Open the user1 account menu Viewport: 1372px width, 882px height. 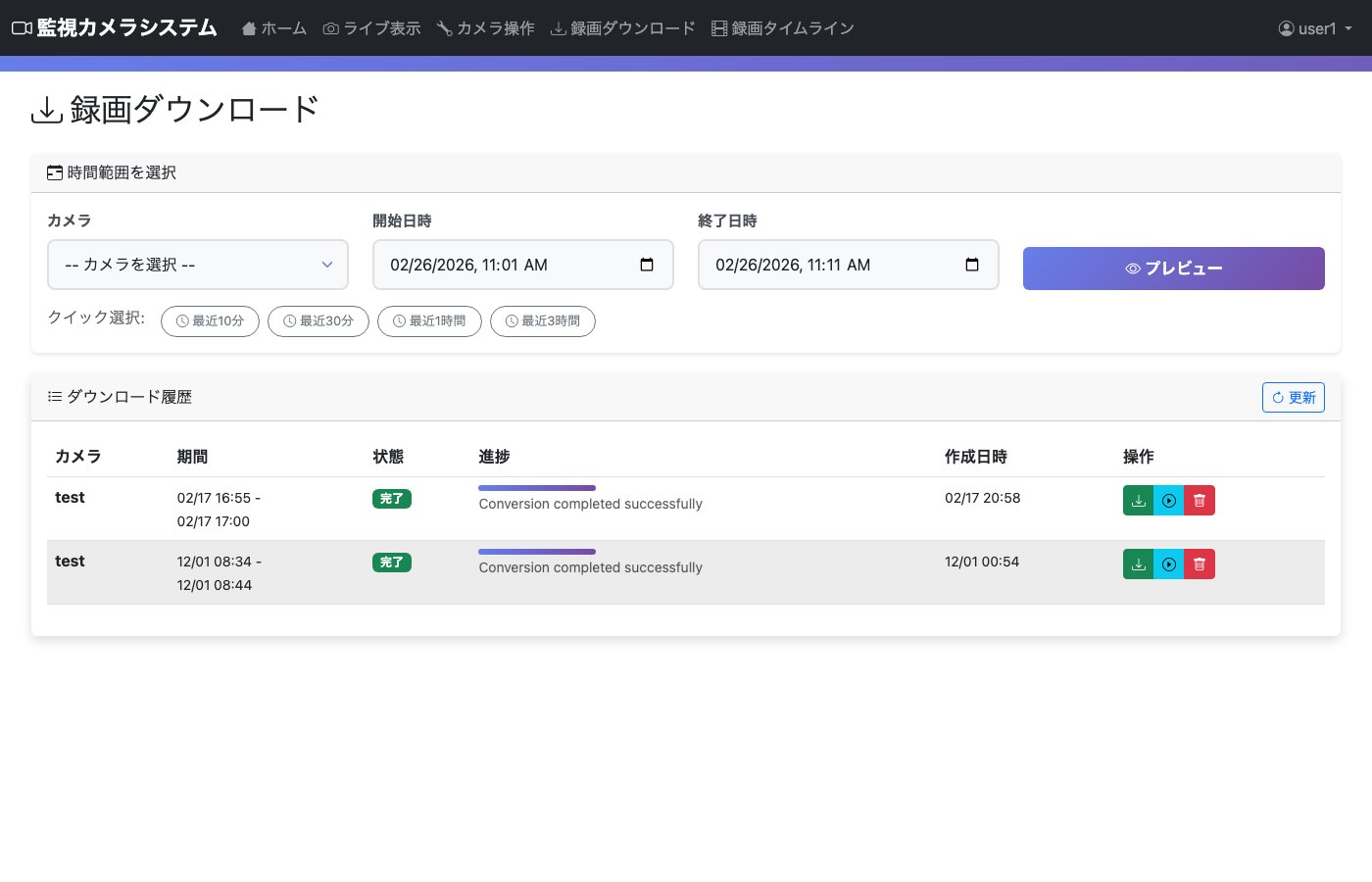click(1314, 28)
